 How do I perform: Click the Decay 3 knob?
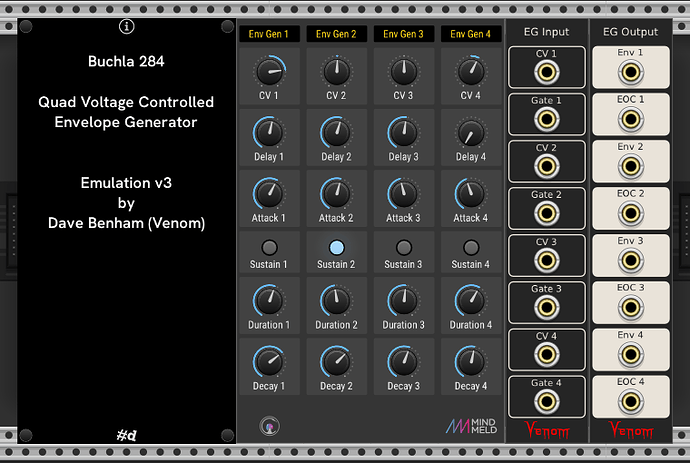[x=404, y=362]
